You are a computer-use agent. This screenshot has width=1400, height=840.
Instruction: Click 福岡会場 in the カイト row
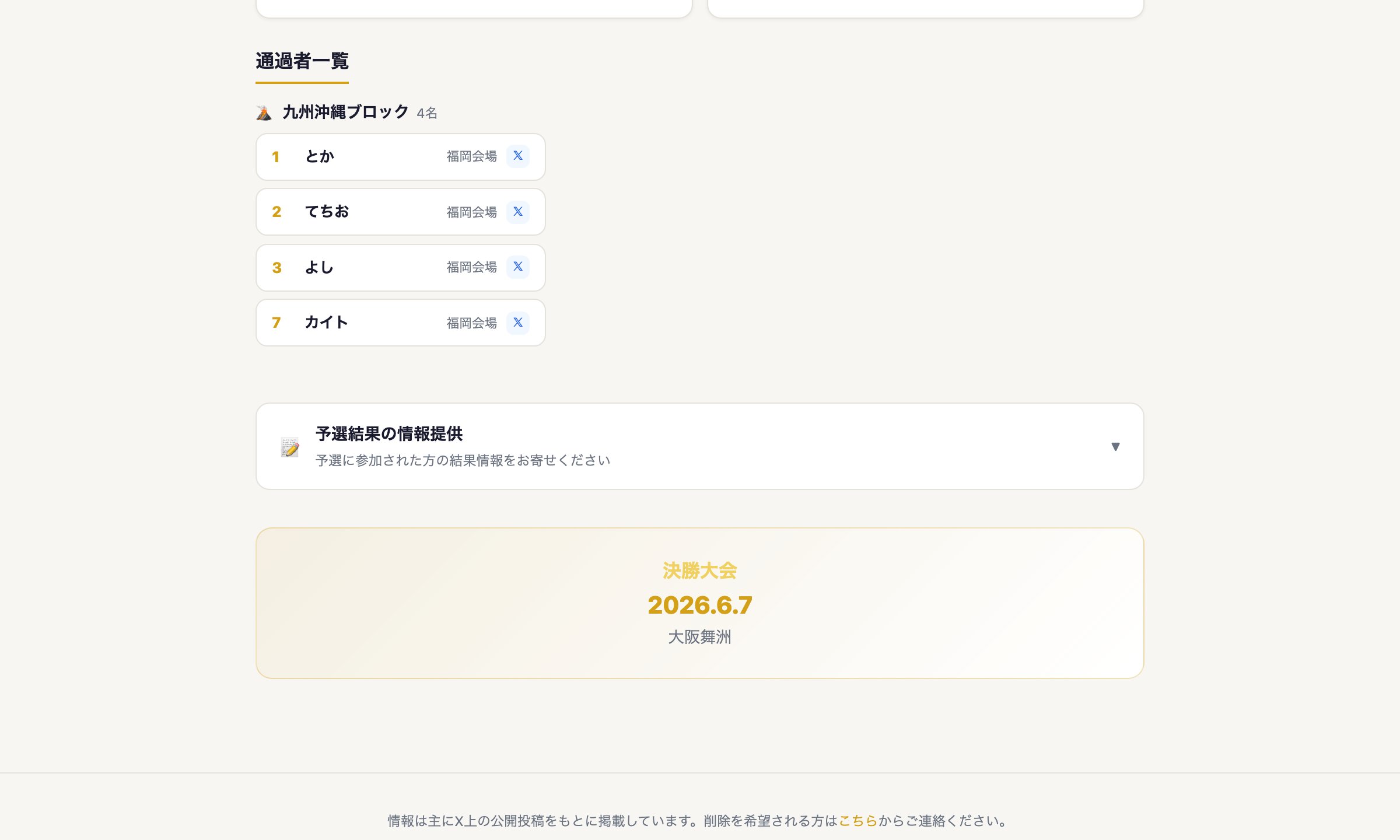pyautogui.click(x=471, y=323)
